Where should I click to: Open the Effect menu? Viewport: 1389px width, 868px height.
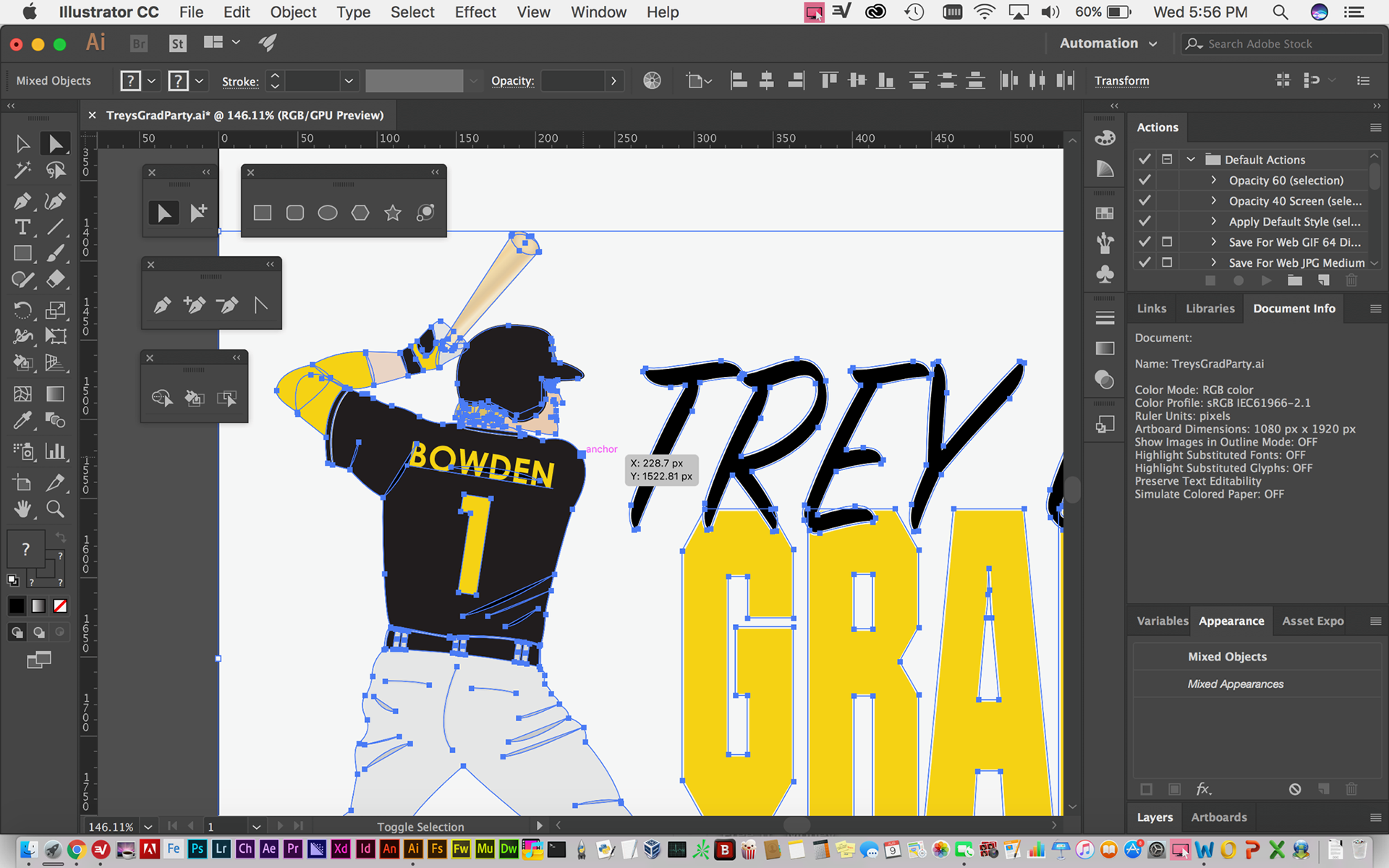pyautogui.click(x=475, y=12)
